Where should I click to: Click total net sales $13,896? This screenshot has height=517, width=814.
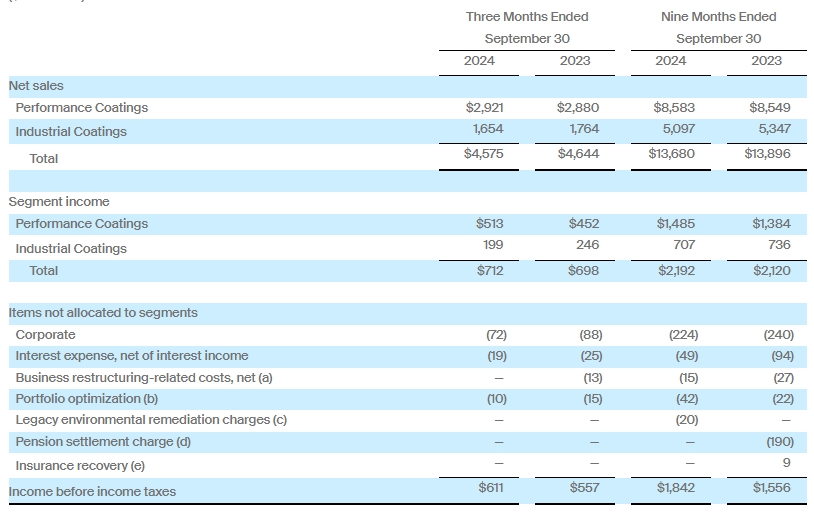click(767, 154)
